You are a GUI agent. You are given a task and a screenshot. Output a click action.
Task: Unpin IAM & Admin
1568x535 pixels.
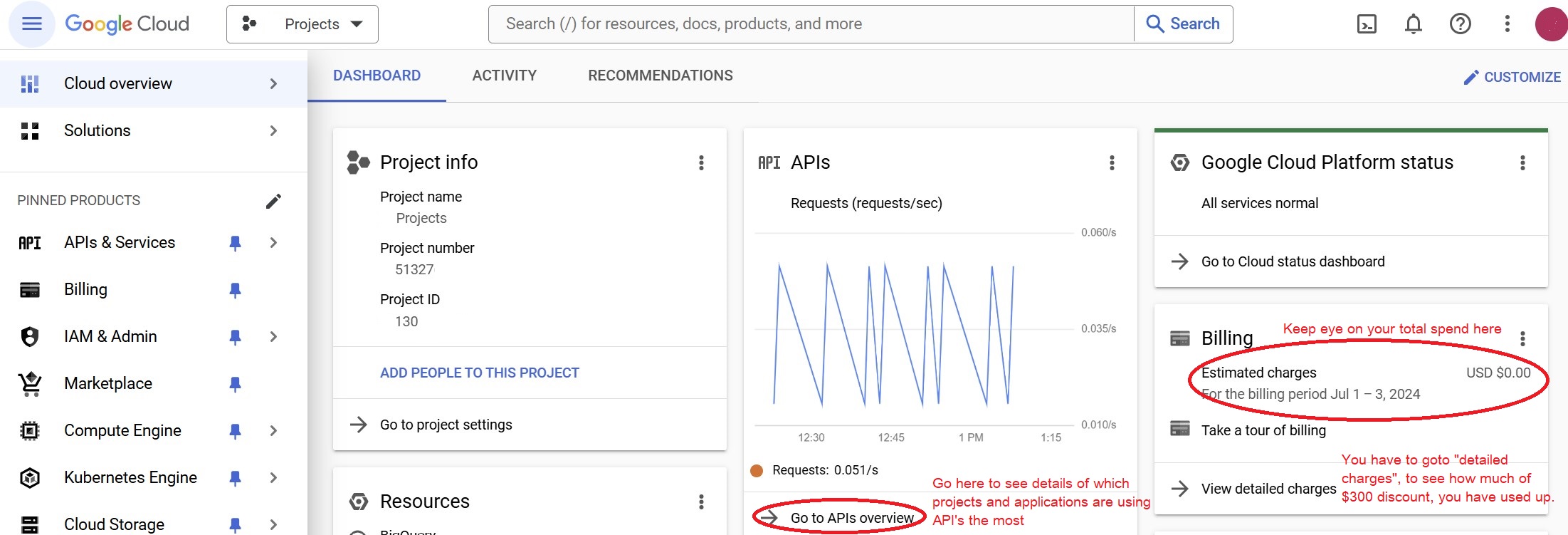pos(235,338)
